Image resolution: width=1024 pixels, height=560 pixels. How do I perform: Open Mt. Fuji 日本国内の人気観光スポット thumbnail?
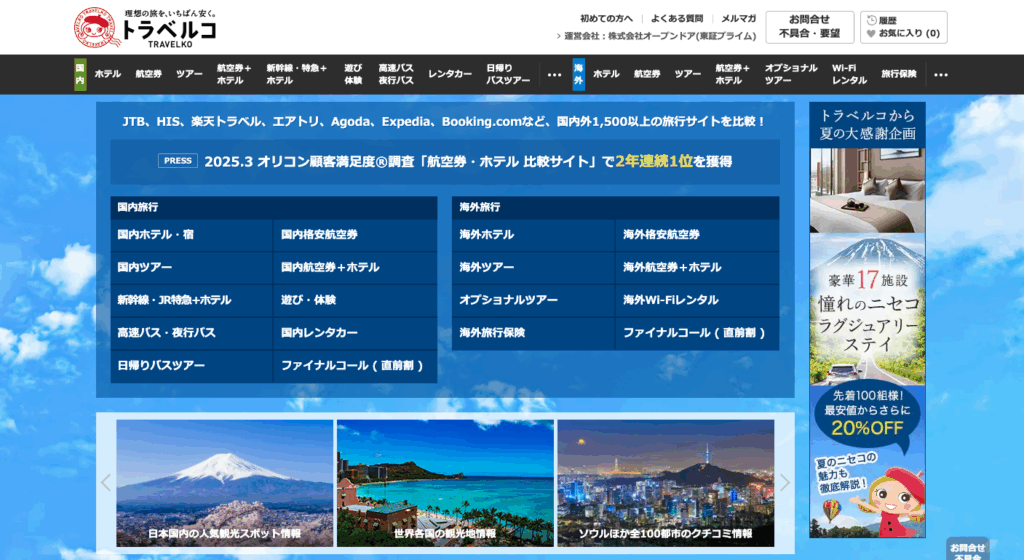click(x=225, y=483)
